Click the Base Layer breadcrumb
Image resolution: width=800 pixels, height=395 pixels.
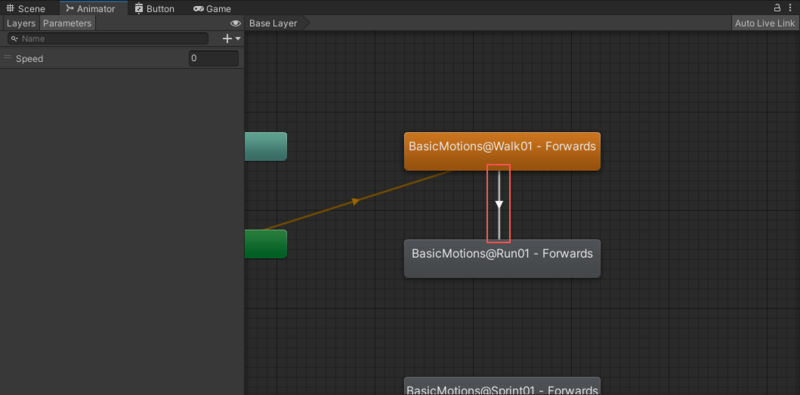click(274, 23)
